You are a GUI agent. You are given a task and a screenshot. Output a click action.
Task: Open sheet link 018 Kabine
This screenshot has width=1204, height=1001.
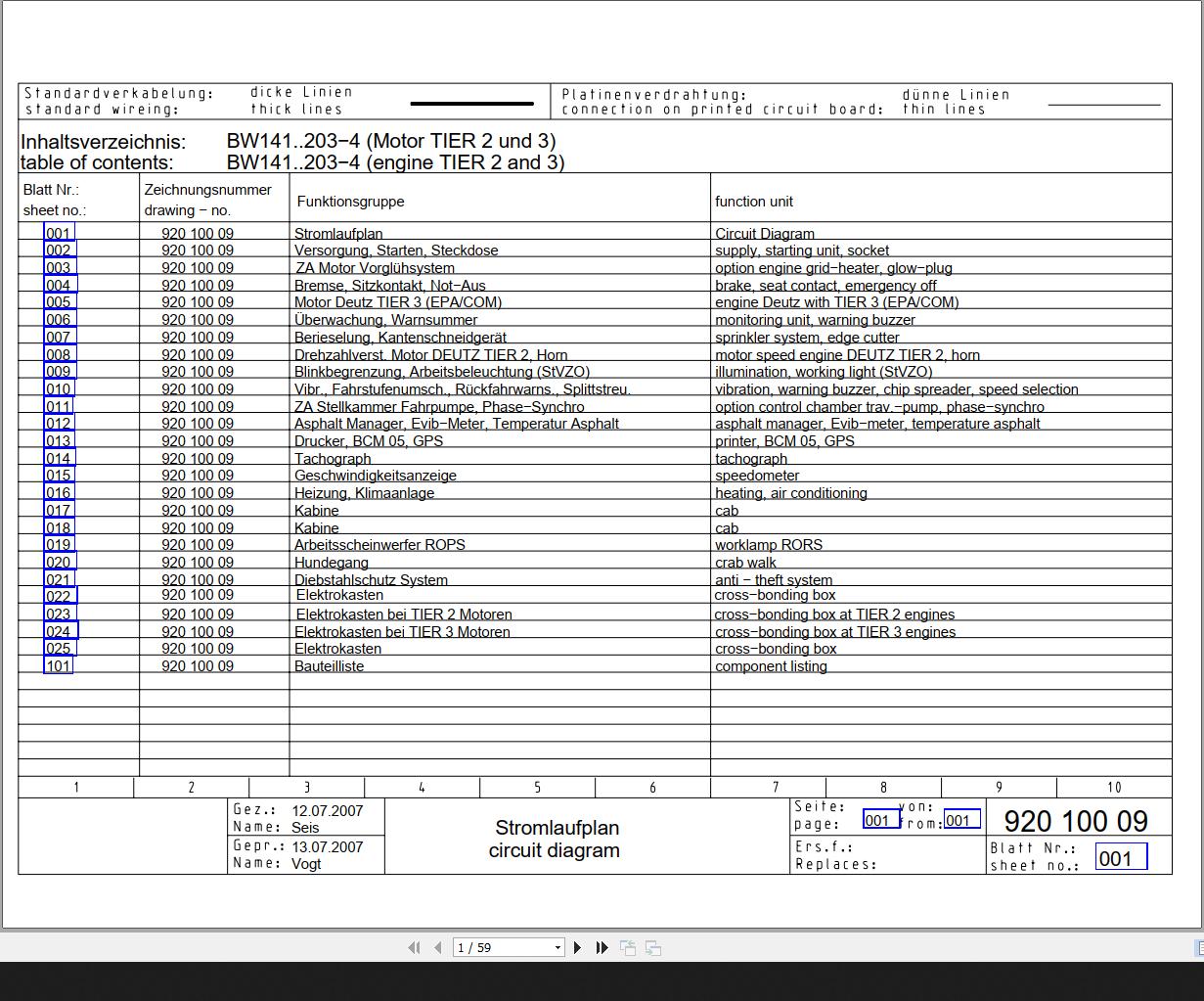[x=59, y=527]
